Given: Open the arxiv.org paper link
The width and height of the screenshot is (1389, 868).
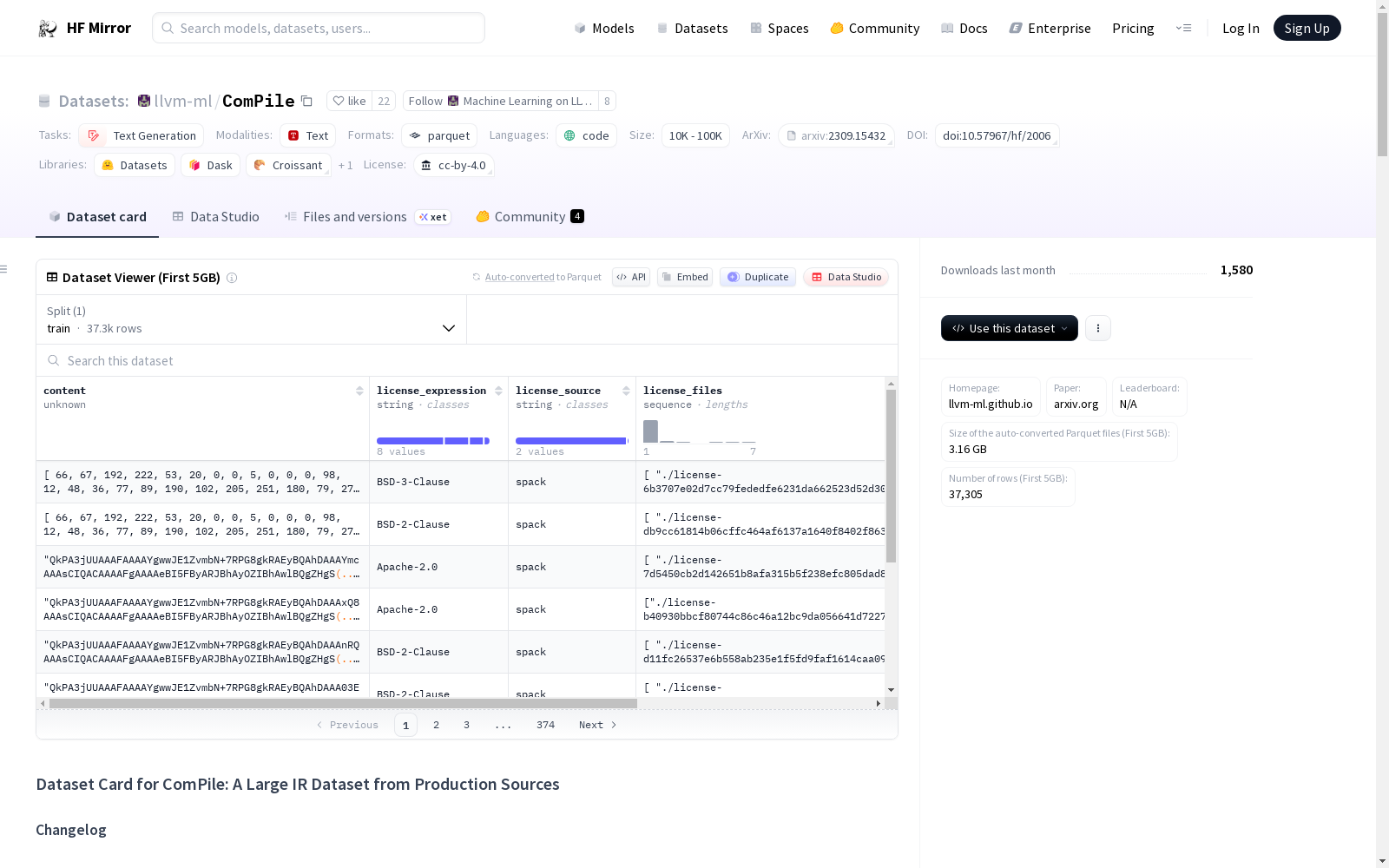Looking at the screenshot, I should click(1076, 404).
